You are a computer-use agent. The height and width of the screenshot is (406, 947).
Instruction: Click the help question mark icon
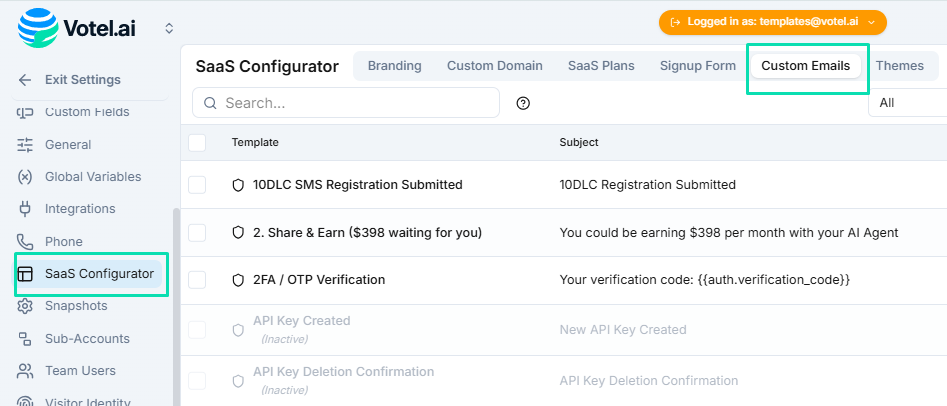523,103
